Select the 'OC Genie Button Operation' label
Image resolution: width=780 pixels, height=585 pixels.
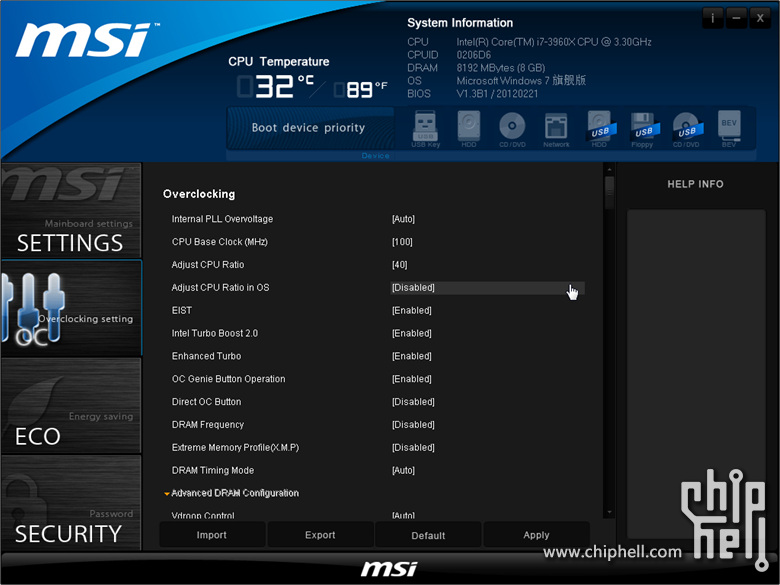tap(229, 379)
